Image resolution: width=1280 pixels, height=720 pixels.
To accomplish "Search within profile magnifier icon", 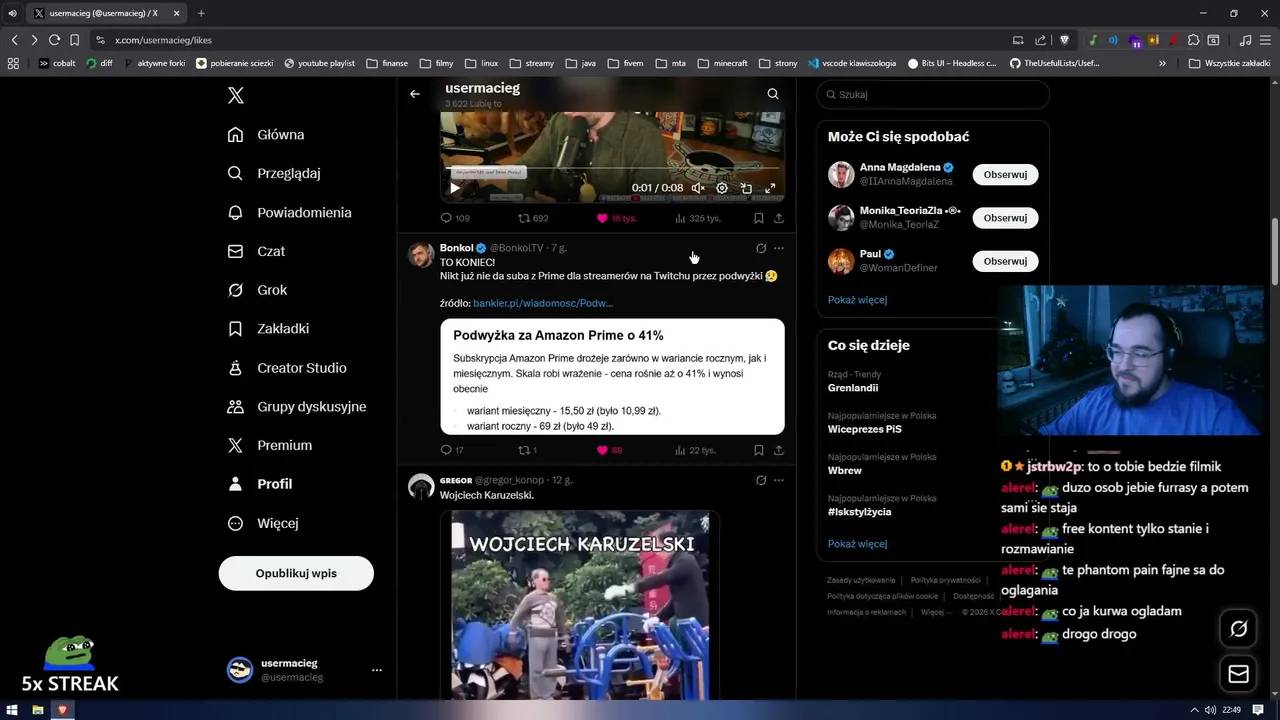I will (772, 94).
